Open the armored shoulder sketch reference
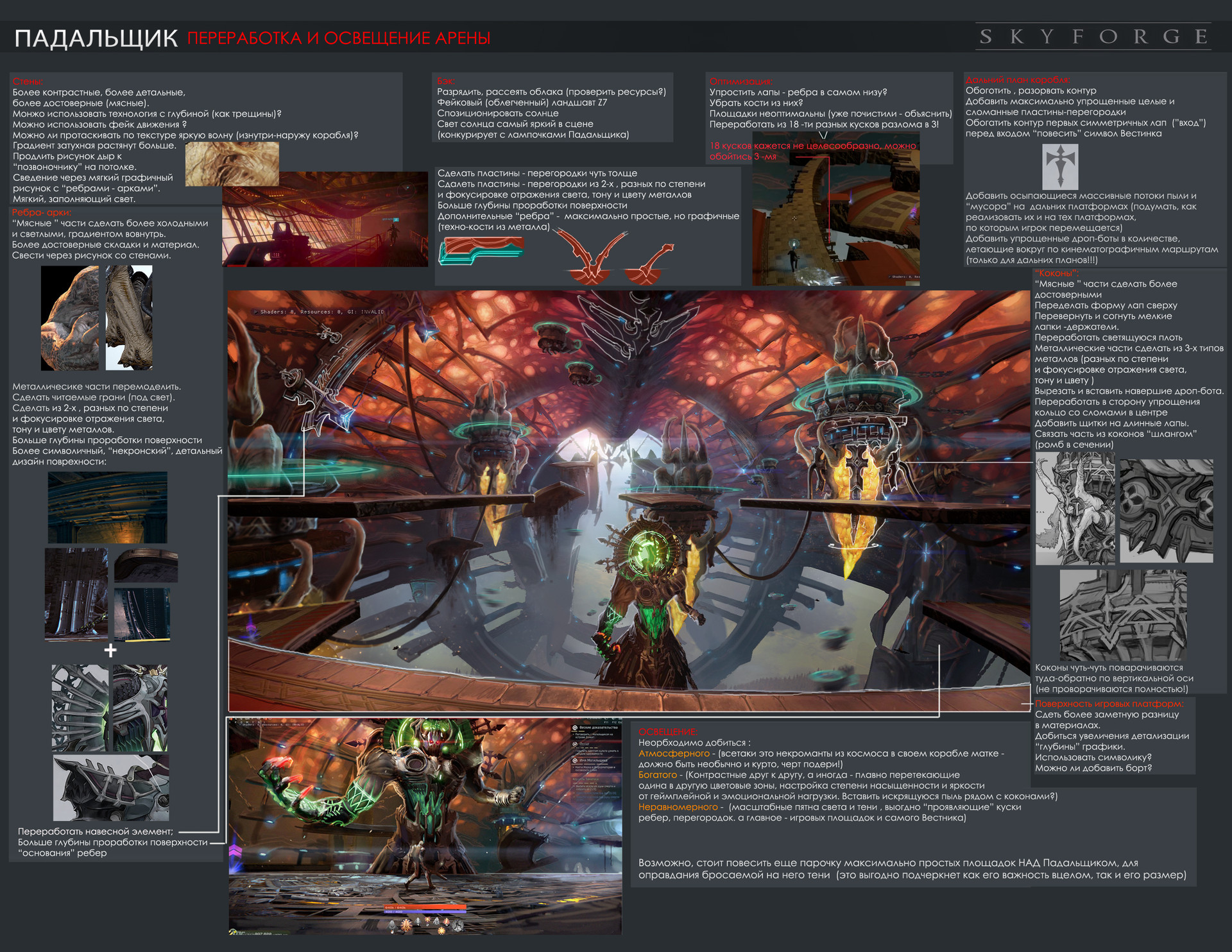1232x952 pixels. 111,788
